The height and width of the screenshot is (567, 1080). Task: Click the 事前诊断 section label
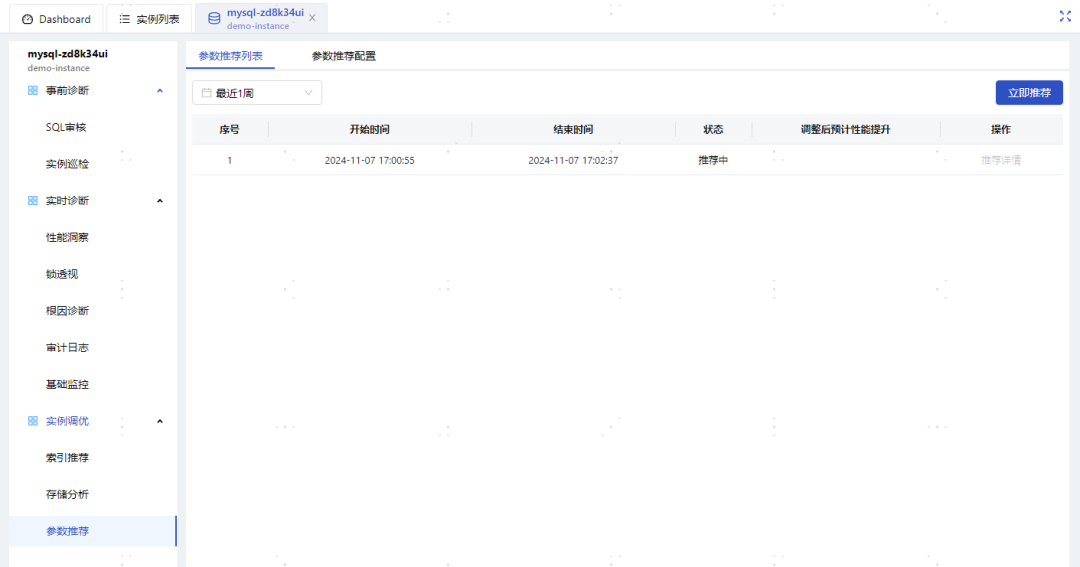coord(68,90)
